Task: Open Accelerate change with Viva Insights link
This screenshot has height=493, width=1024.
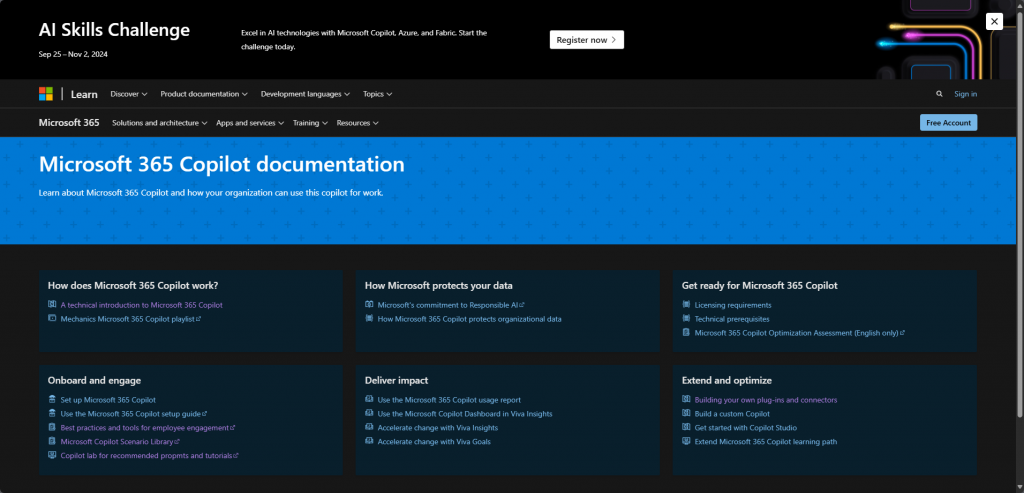Action: [438, 428]
